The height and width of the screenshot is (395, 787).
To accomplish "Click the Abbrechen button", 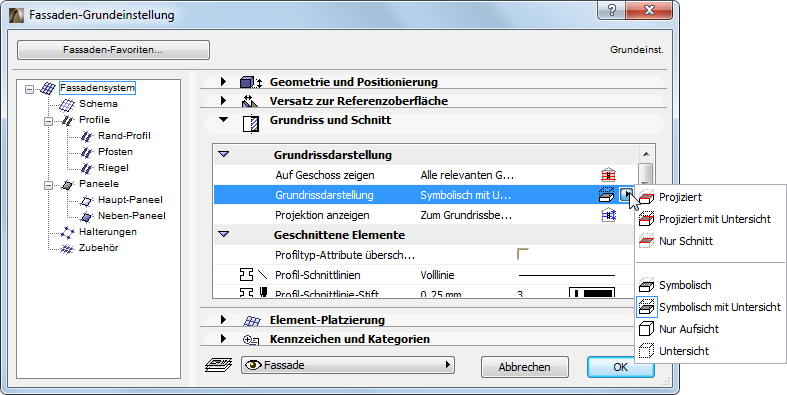I will click(x=524, y=367).
